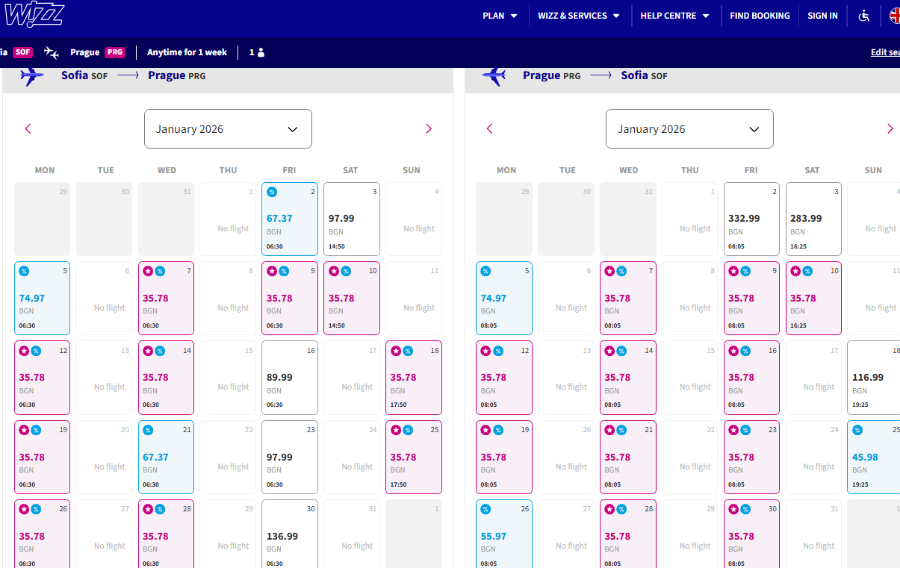Select Prague–Sofia January 9 flight
Image resolution: width=900 pixels, height=568 pixels.
click(x=751, y=298)
